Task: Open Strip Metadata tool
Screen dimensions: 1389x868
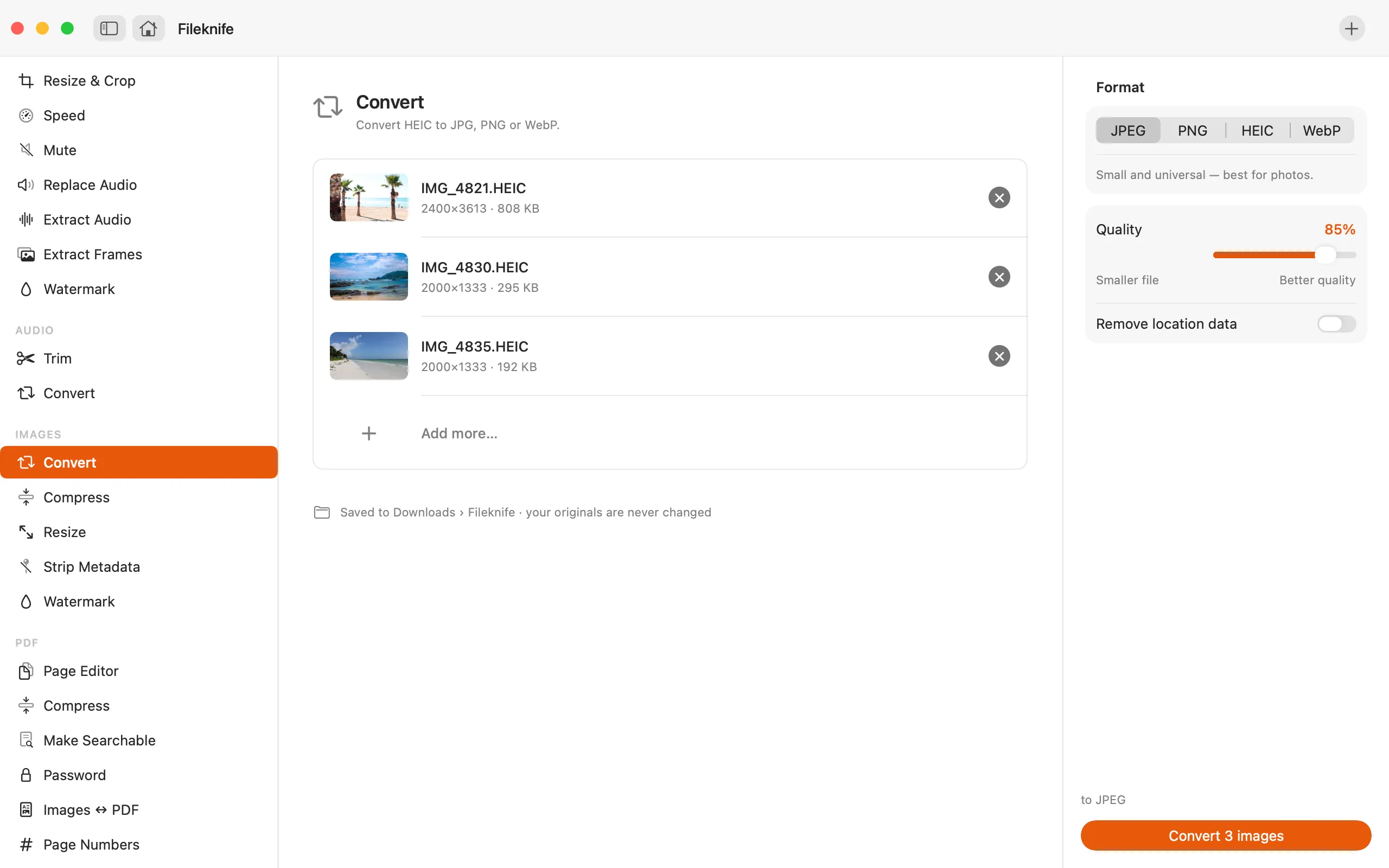Action: point(139,567)
